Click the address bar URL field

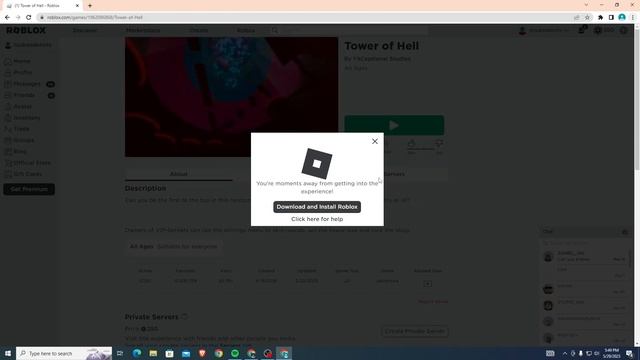coord(306,18)
